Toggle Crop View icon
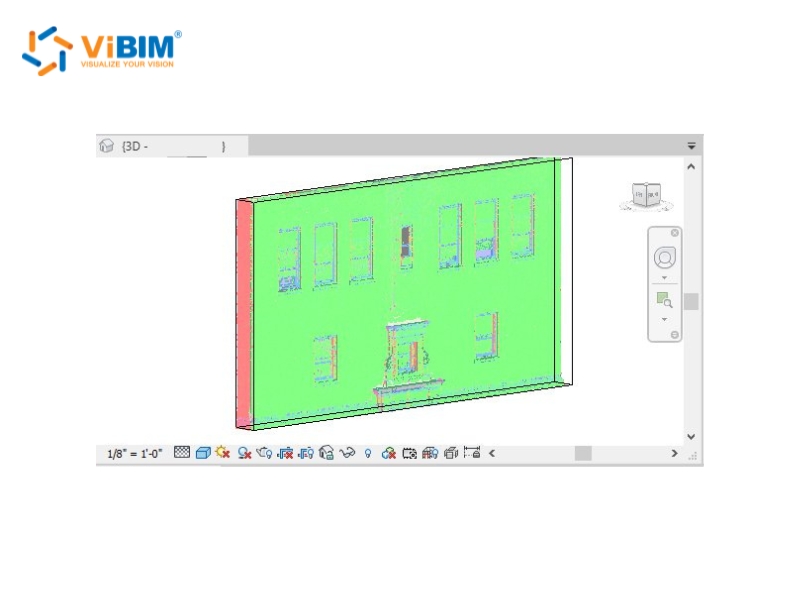The image size is (800, 600). (x=285, y=453)
